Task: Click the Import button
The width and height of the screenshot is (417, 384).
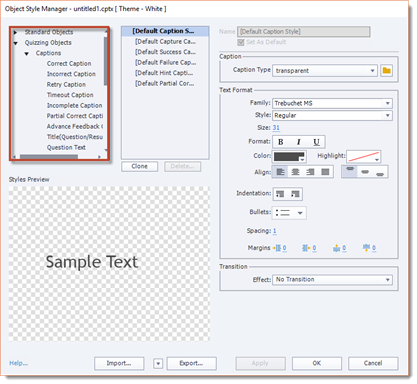Action: [x=119, y=363]
